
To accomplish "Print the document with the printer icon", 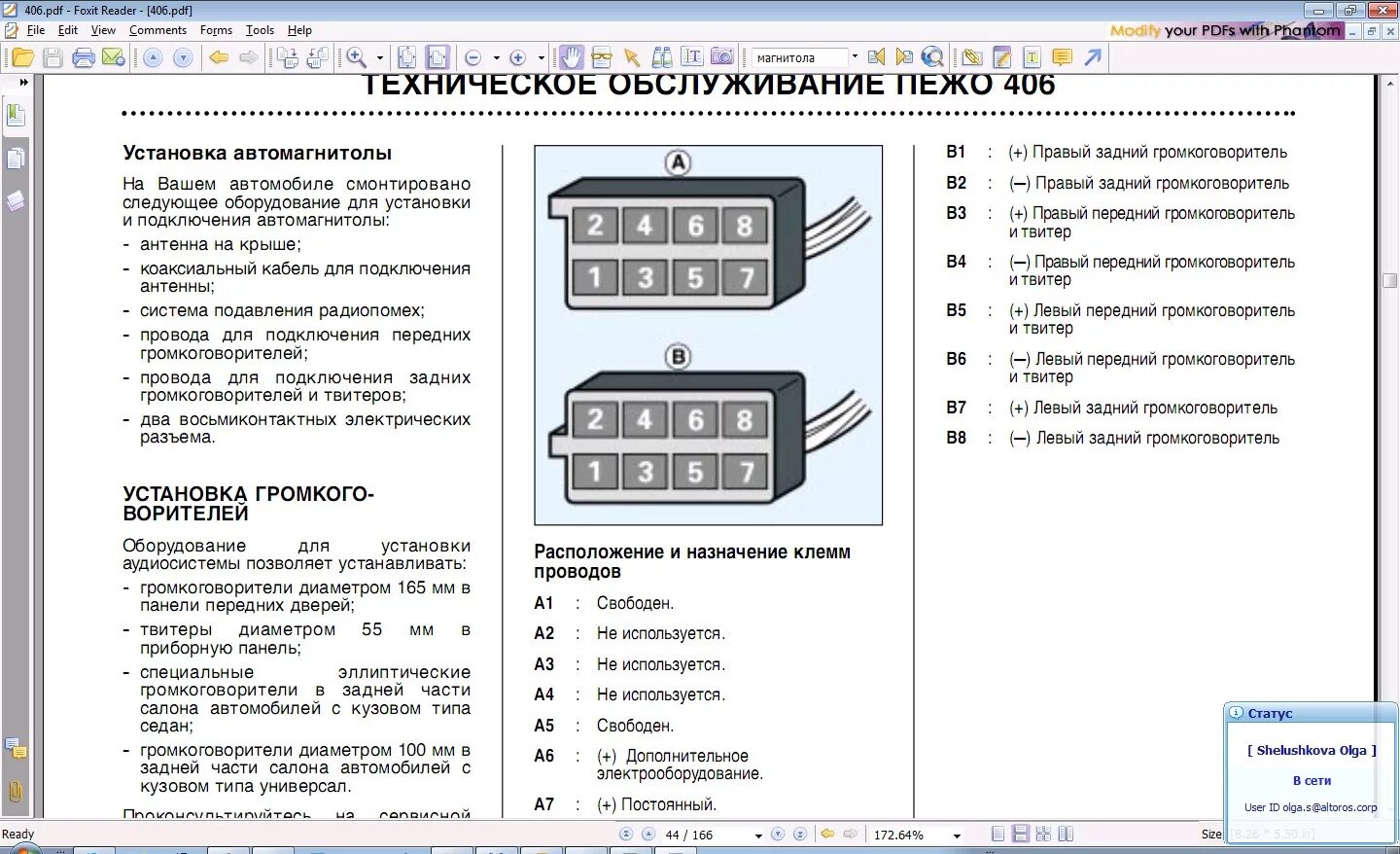I will click(x=84, y=57).
